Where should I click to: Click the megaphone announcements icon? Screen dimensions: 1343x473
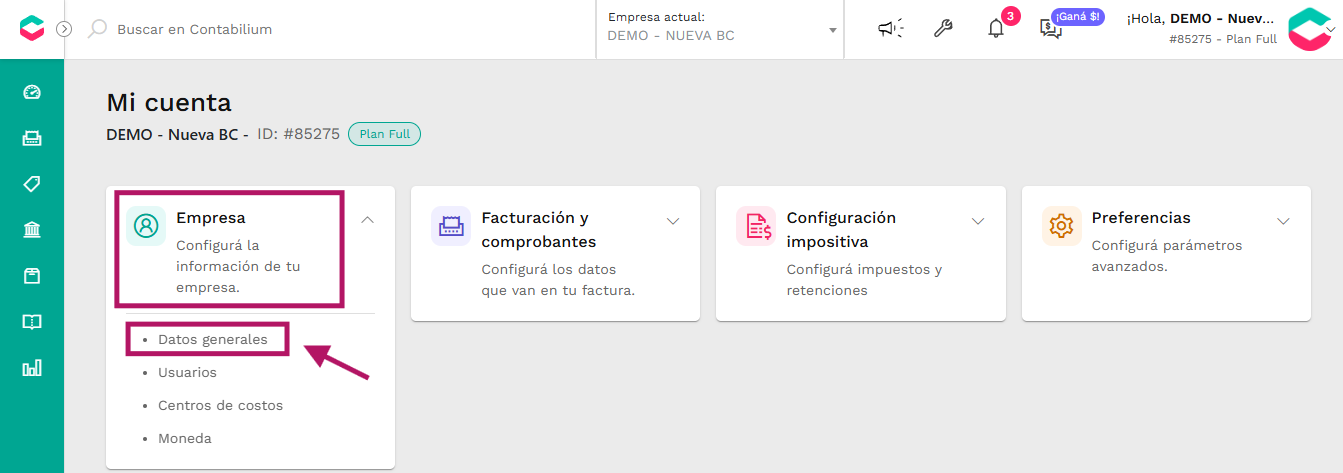890,29
